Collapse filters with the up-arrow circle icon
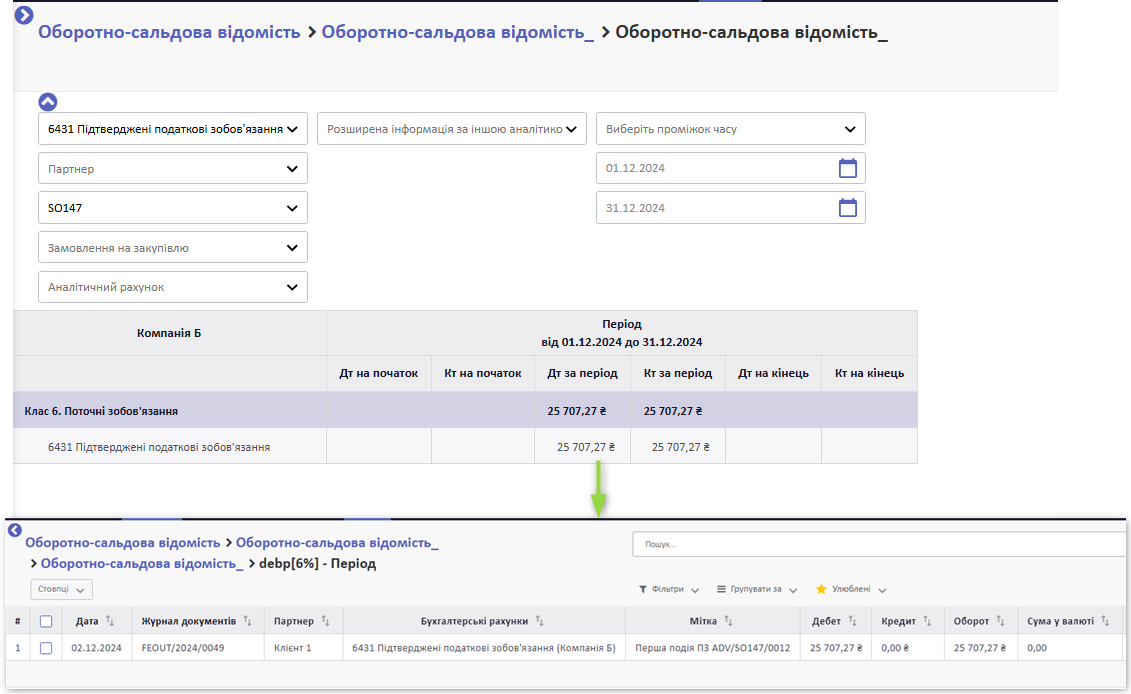Viewport: 1131px width, 694px height. click(48, 102)
